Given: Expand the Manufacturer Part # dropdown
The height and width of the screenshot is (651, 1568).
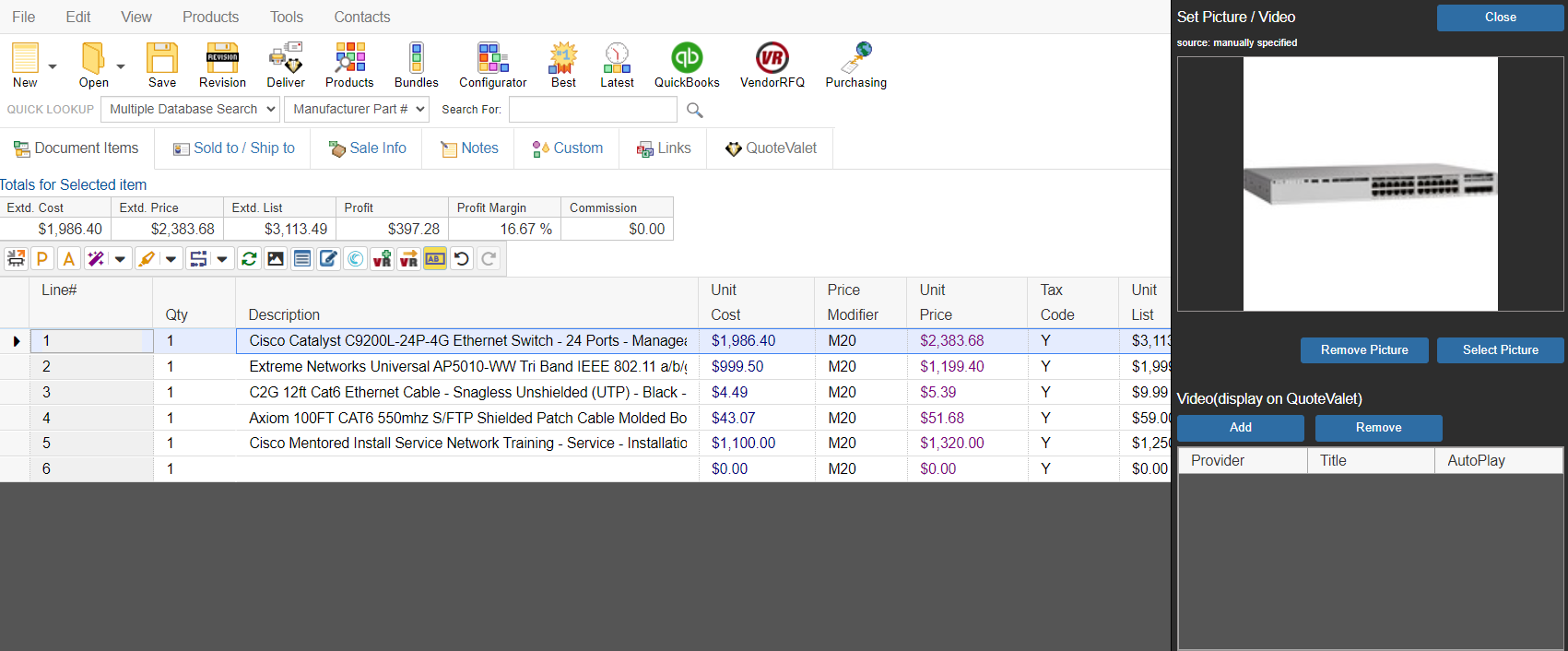Looking at the screenshot, I should coord(357,109).
